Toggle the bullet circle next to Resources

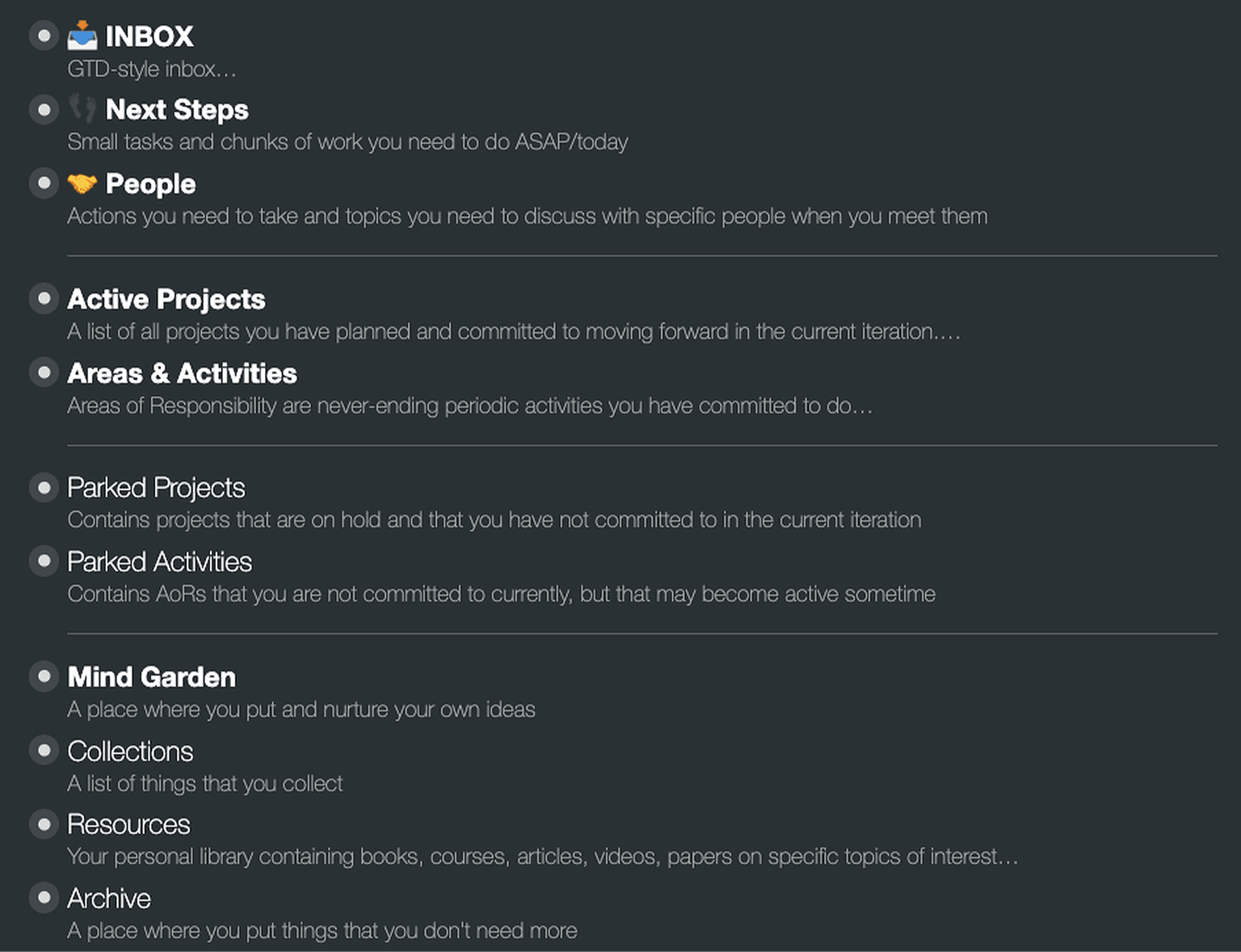click(x=44, y=823)
